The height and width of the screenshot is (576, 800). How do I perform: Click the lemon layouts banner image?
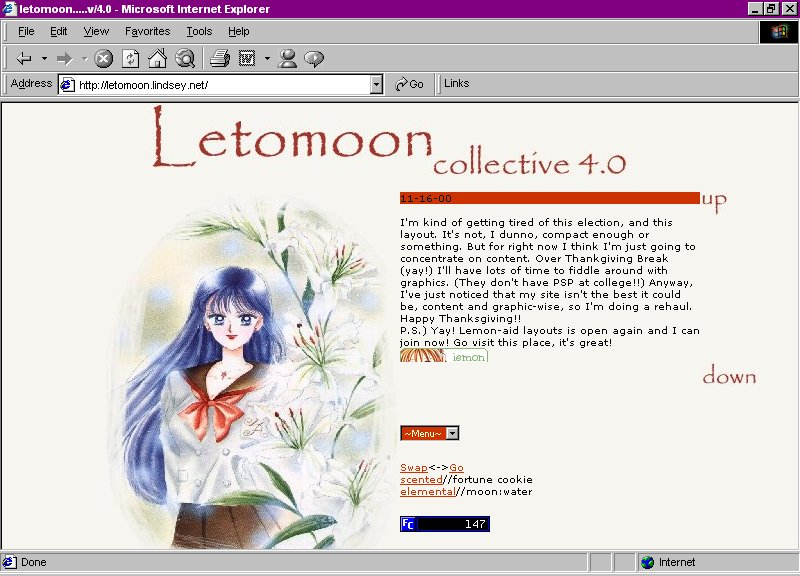[444, 356]
